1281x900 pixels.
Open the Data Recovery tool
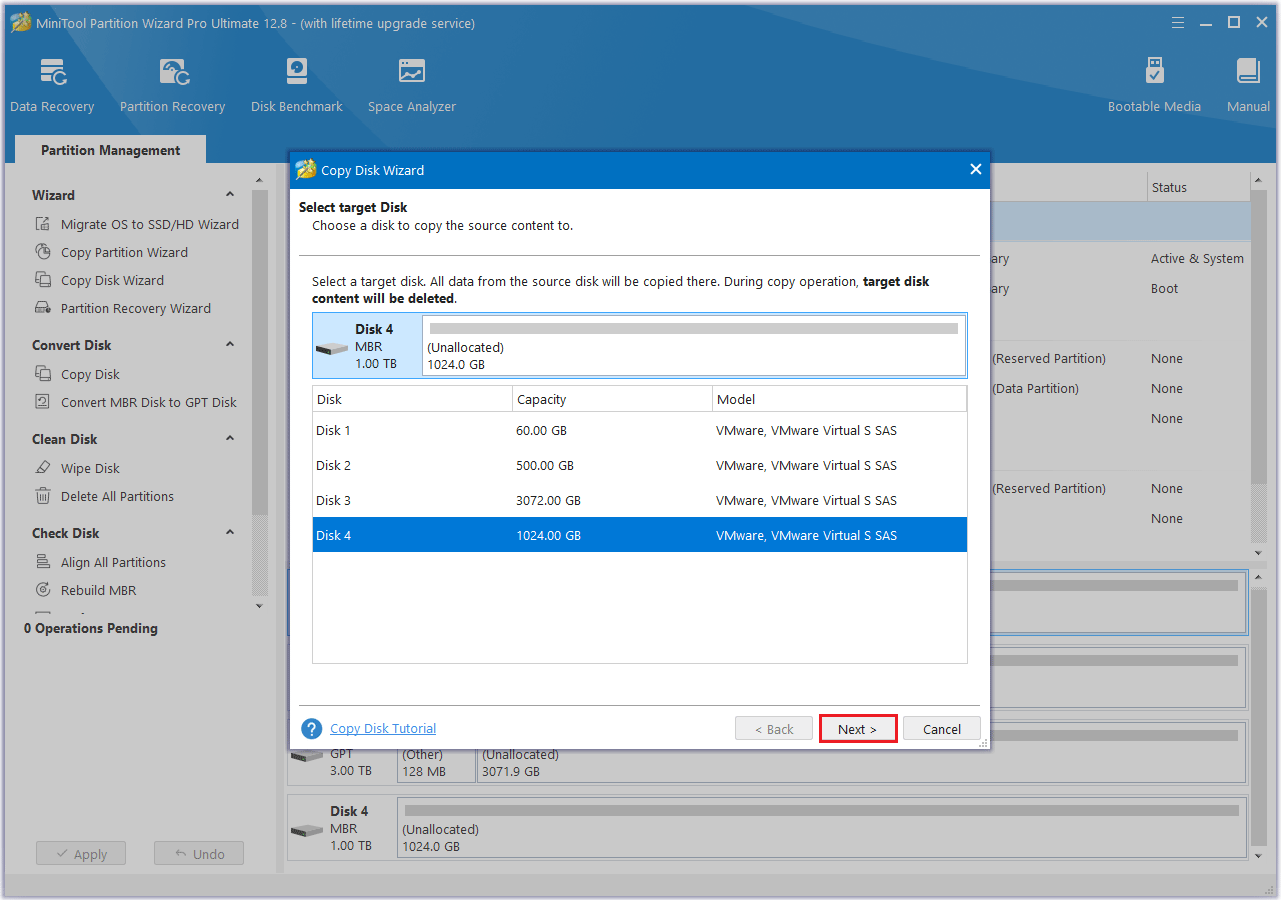coord(52,86)
